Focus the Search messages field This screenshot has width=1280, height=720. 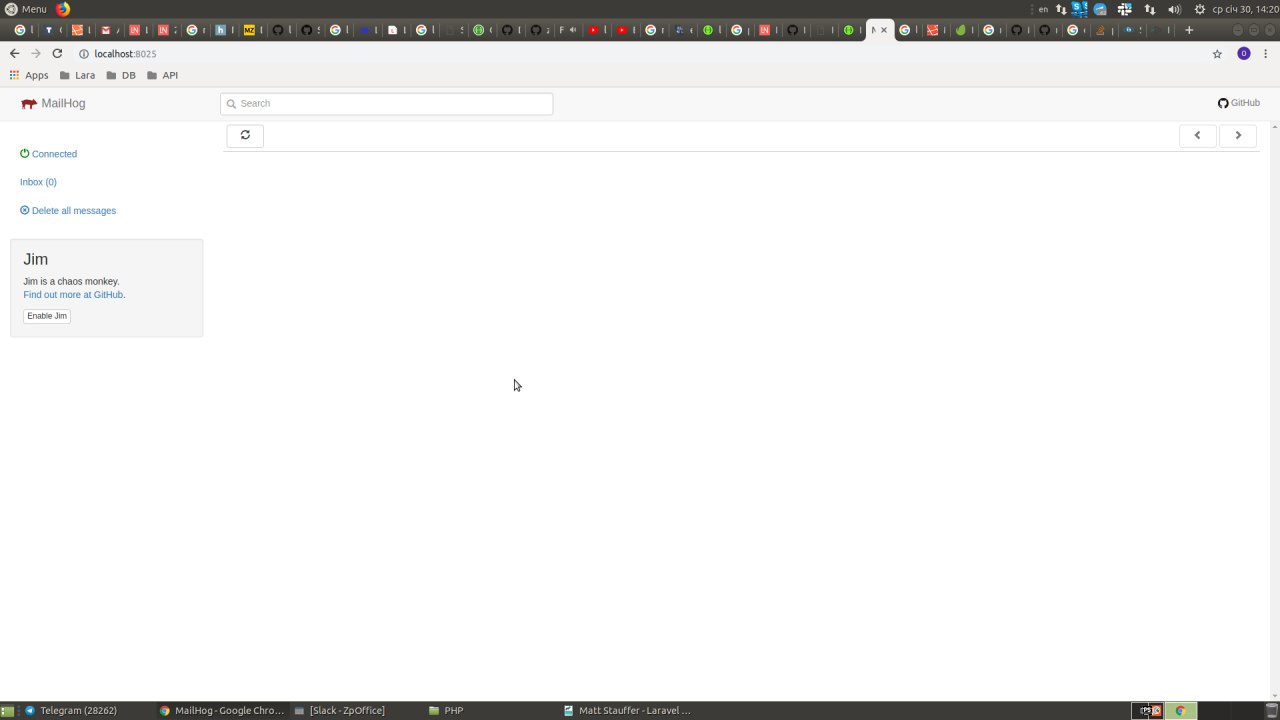(387, 103)
